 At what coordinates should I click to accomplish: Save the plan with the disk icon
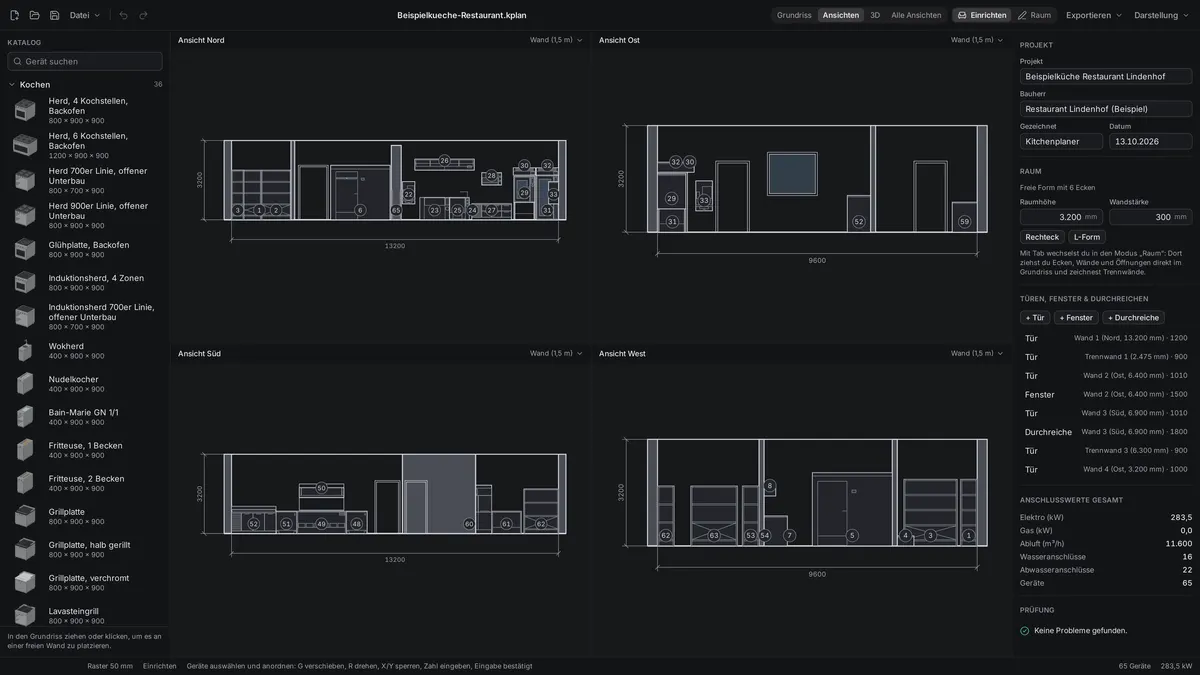(55, 15)
